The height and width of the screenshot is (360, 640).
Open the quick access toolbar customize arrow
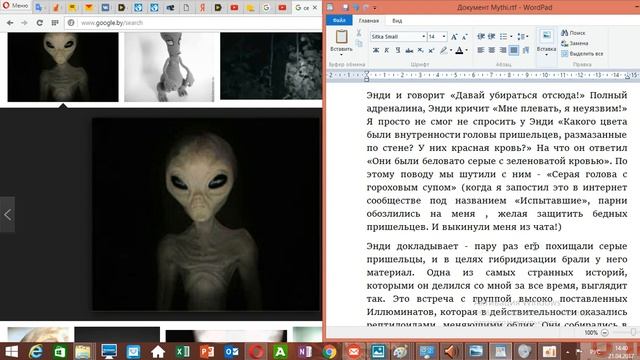(x=375, y=8)
